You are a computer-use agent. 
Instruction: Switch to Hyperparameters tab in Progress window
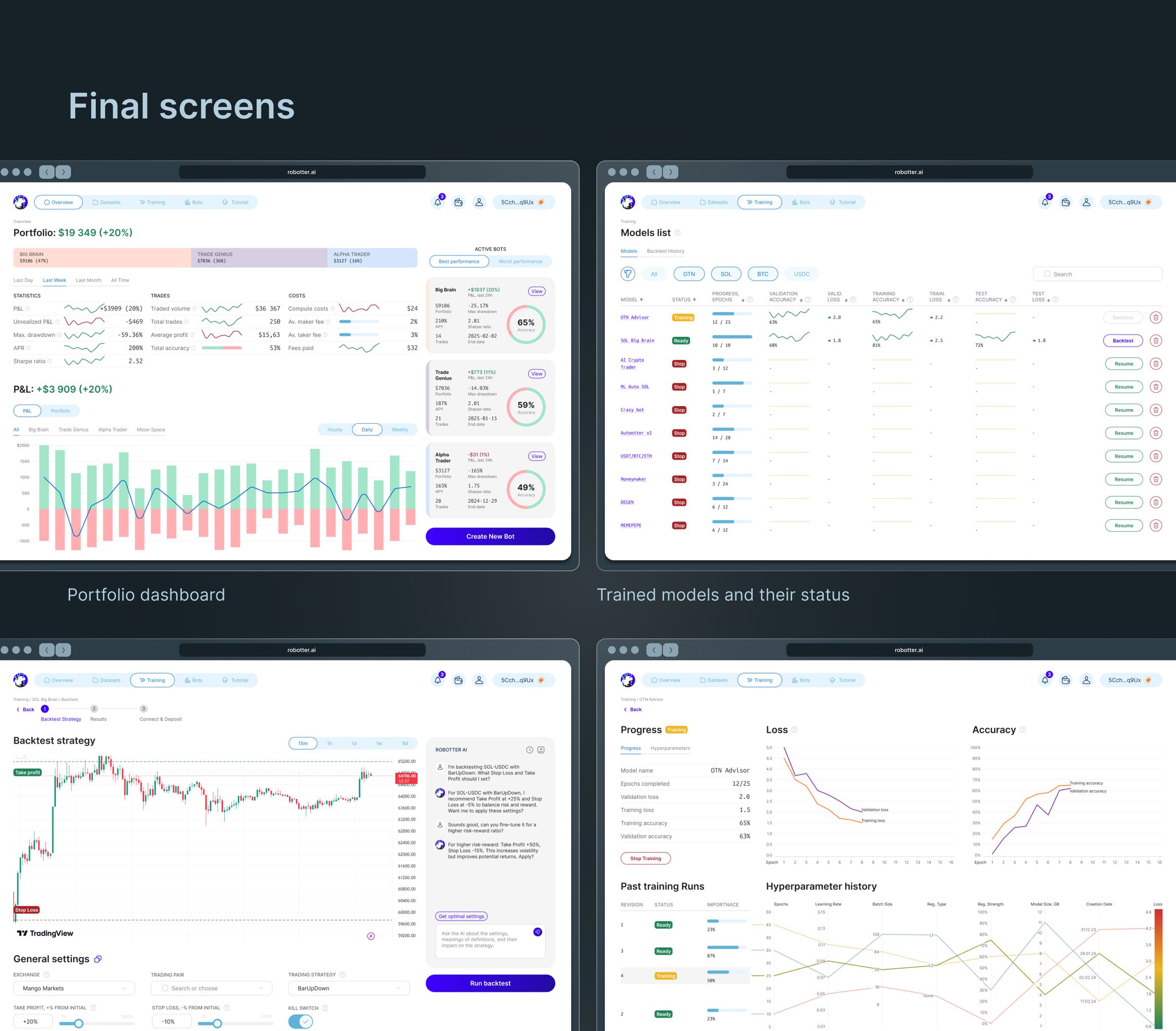(x=670, y=748)
